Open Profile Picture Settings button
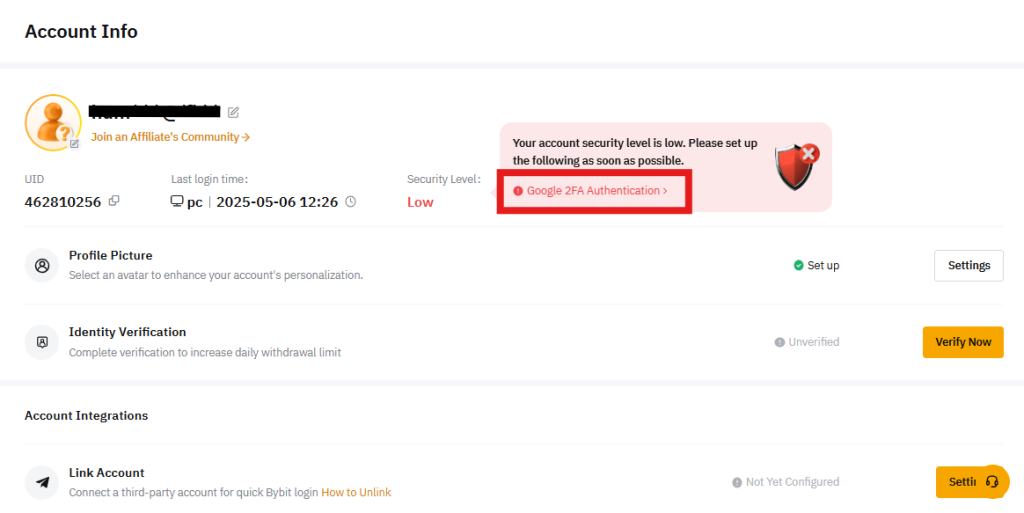This screenshot has width=1024, height=513. coord(968,266)
